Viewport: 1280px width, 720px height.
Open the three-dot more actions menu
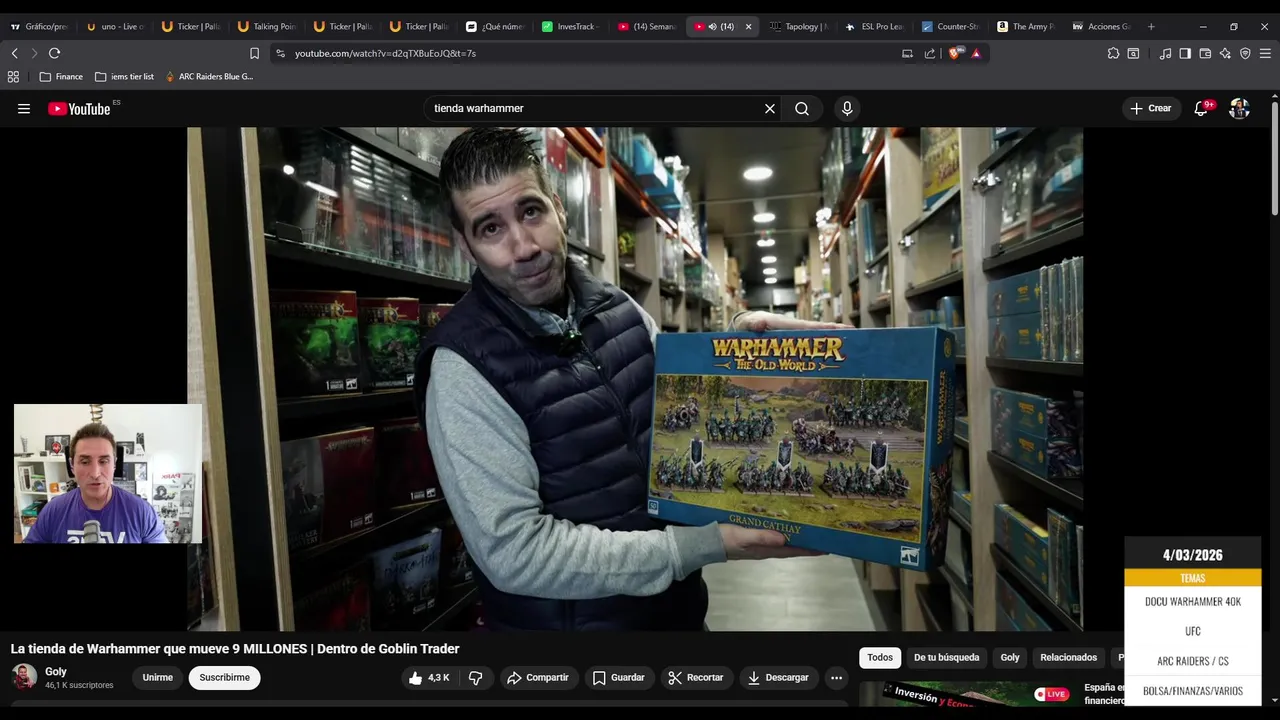837,678
